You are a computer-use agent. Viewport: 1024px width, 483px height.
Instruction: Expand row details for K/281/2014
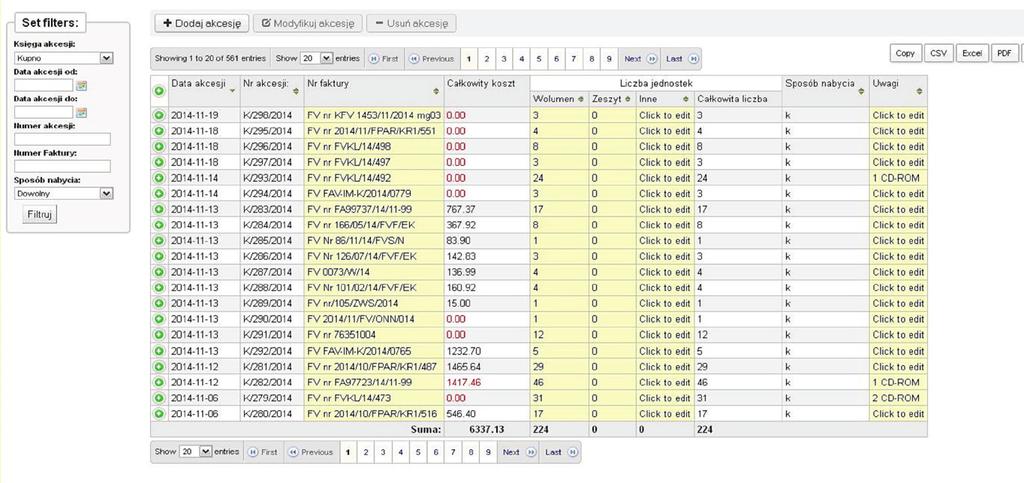click(x=159, y=366)
